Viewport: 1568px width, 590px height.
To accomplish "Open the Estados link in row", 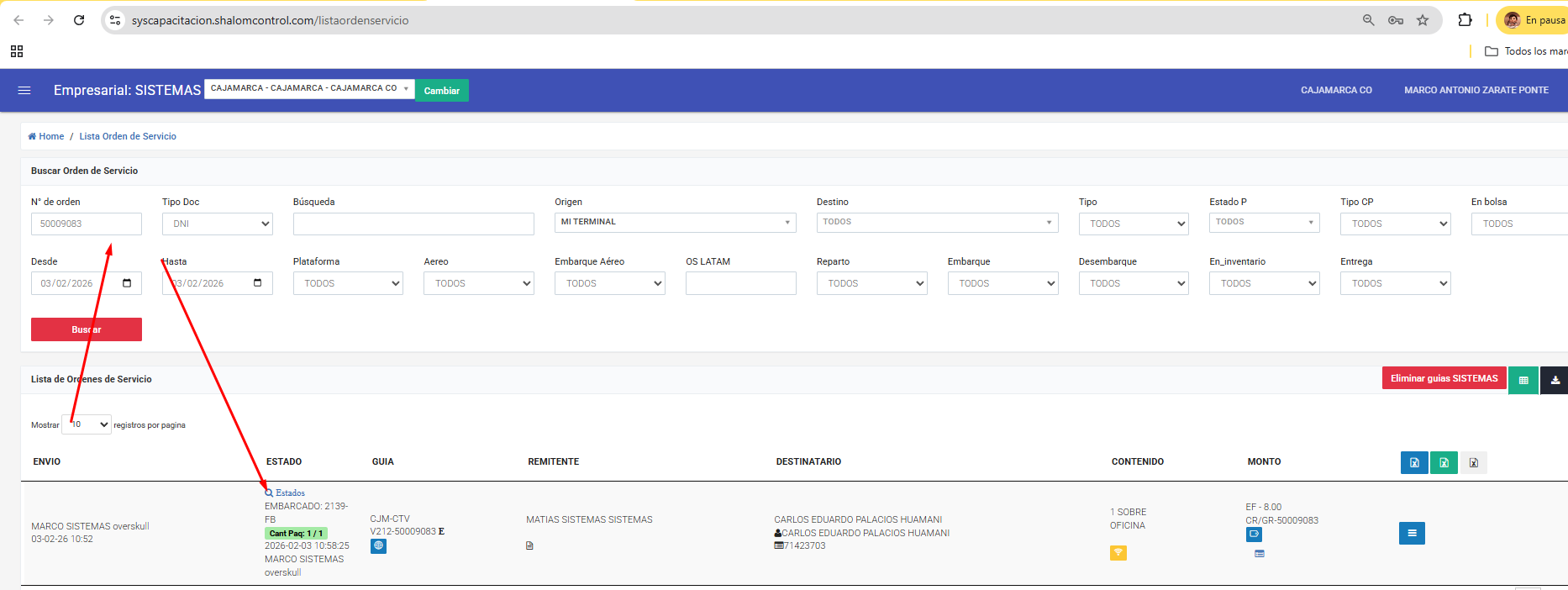I will point(286,493).
